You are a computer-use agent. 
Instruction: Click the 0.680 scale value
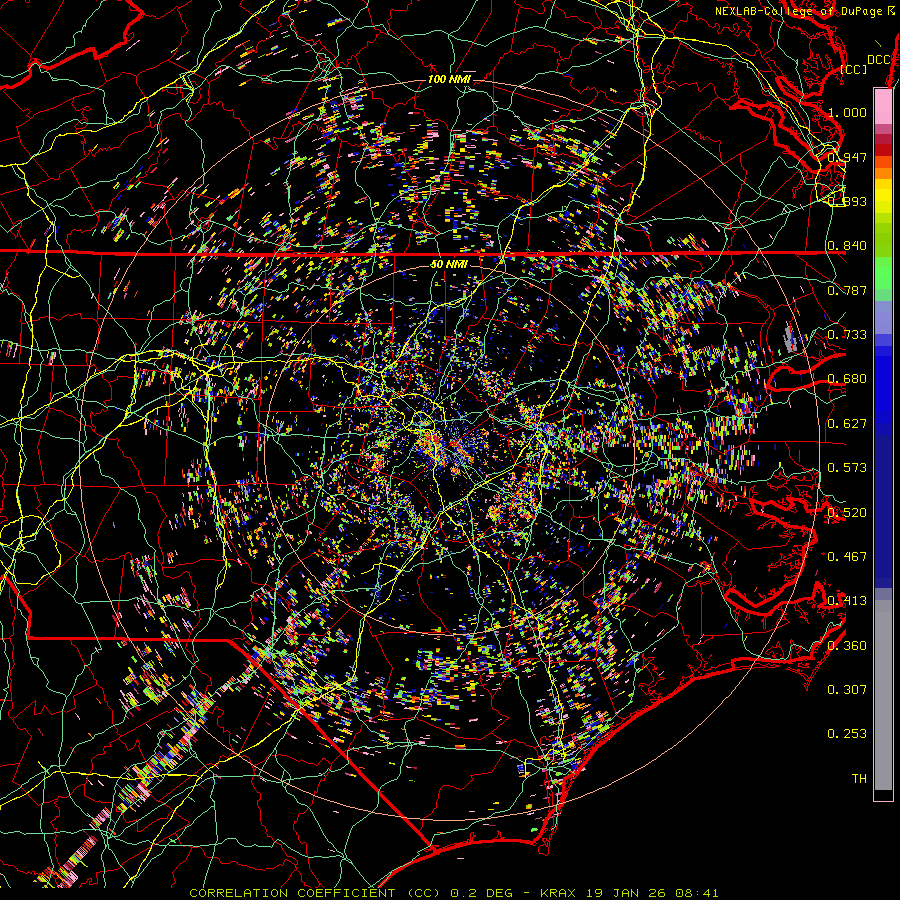pyautogui.click(x=847, y=378)
